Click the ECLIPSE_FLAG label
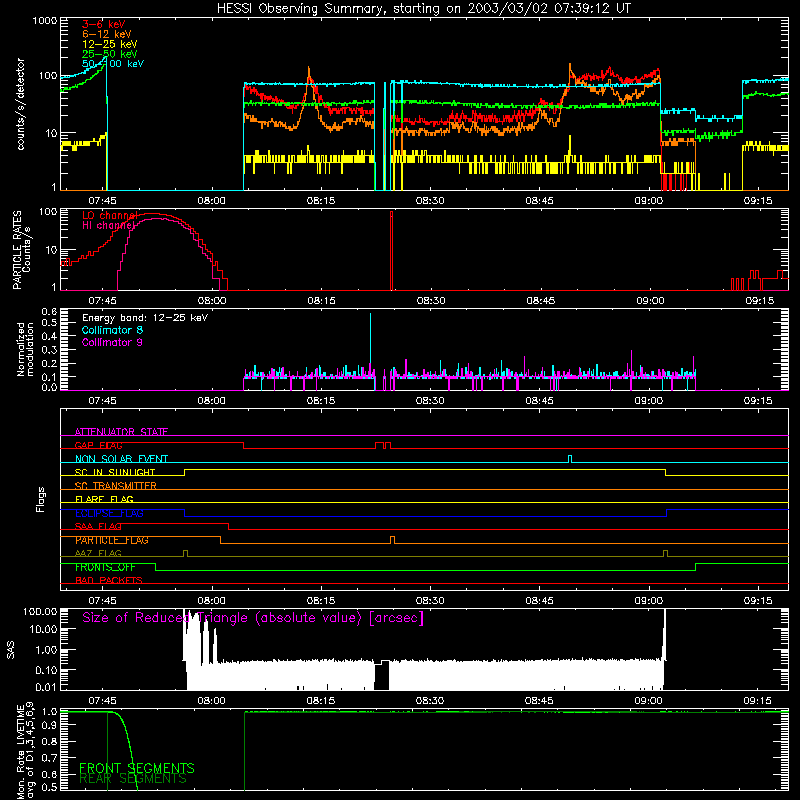Screen dimensions: 800x800 point(109,513)
